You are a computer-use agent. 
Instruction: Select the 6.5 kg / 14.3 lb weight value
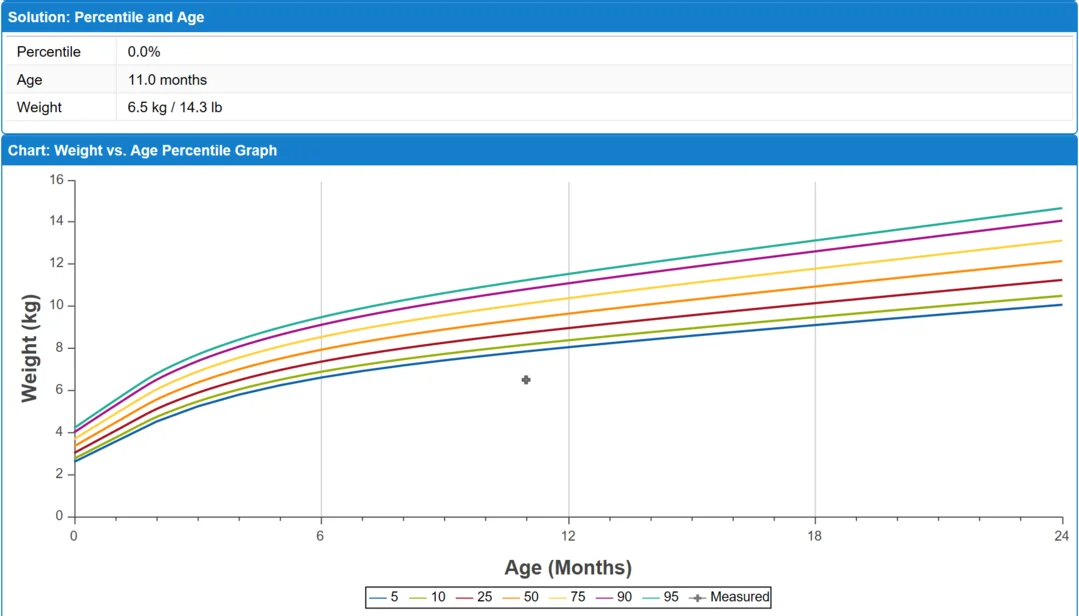point(175,107)
